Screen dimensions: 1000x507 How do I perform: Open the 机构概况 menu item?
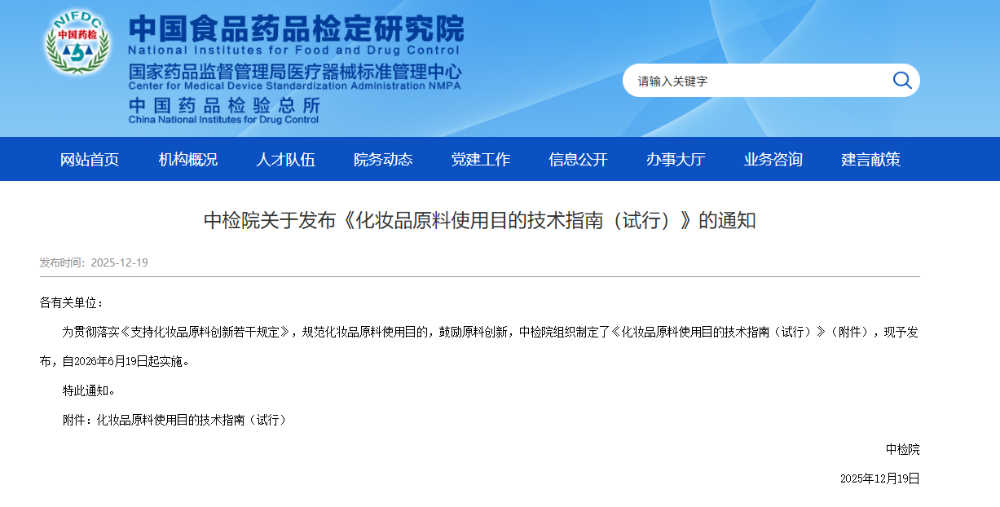tap(188, 159)
